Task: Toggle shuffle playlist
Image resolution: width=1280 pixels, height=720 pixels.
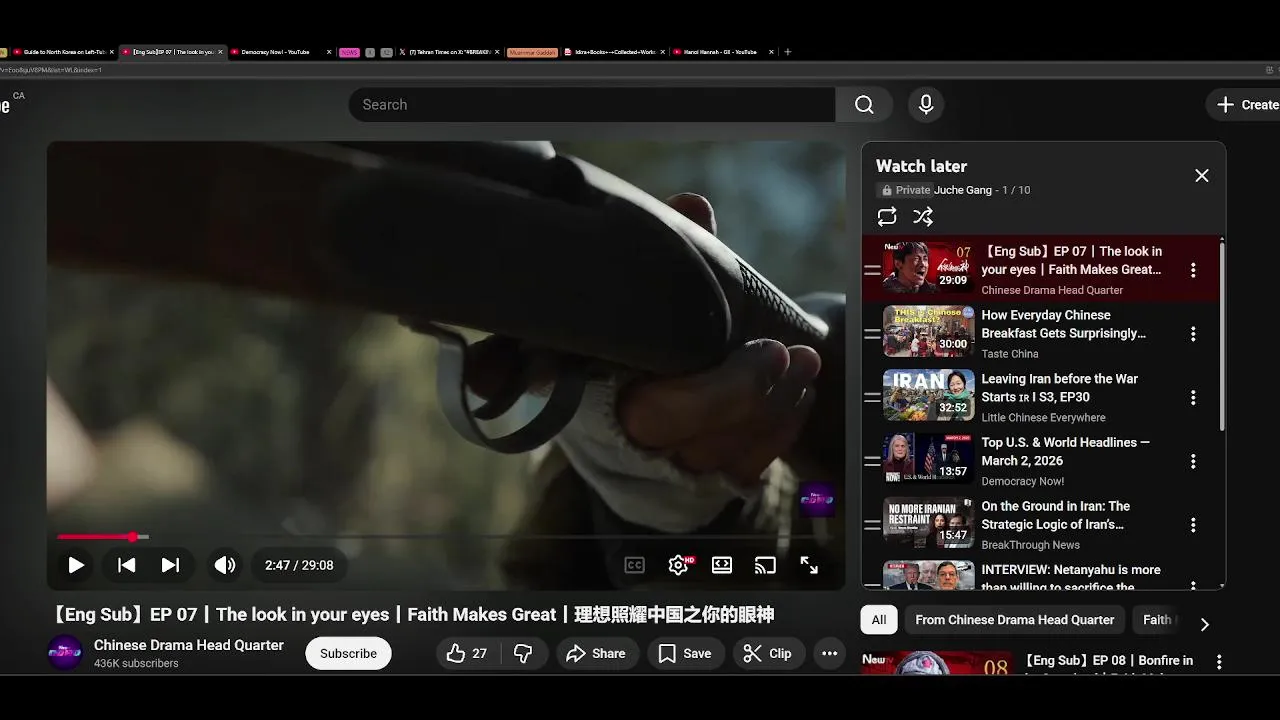Action: click(x=923, y=216)
